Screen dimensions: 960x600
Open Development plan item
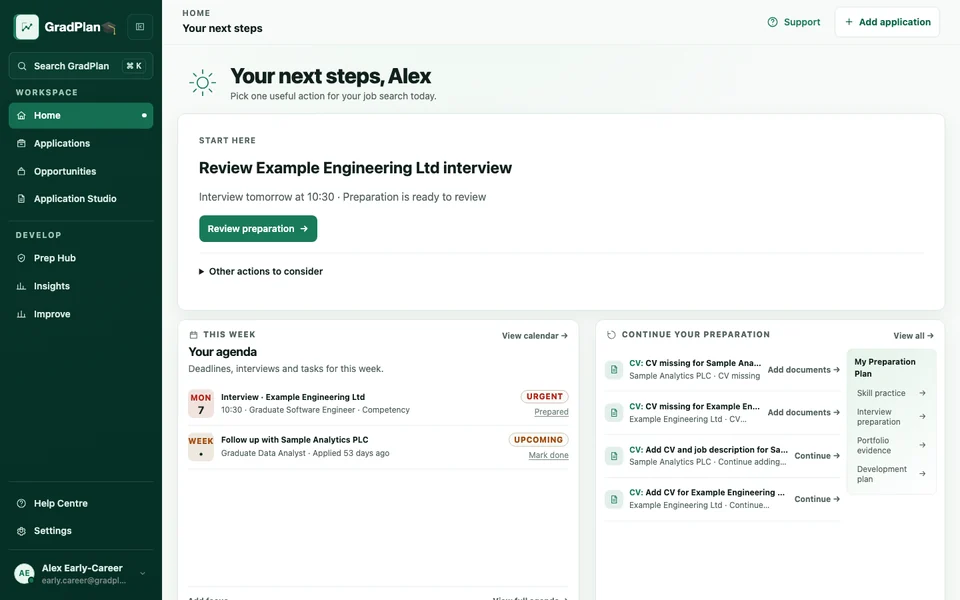[891, 474]
